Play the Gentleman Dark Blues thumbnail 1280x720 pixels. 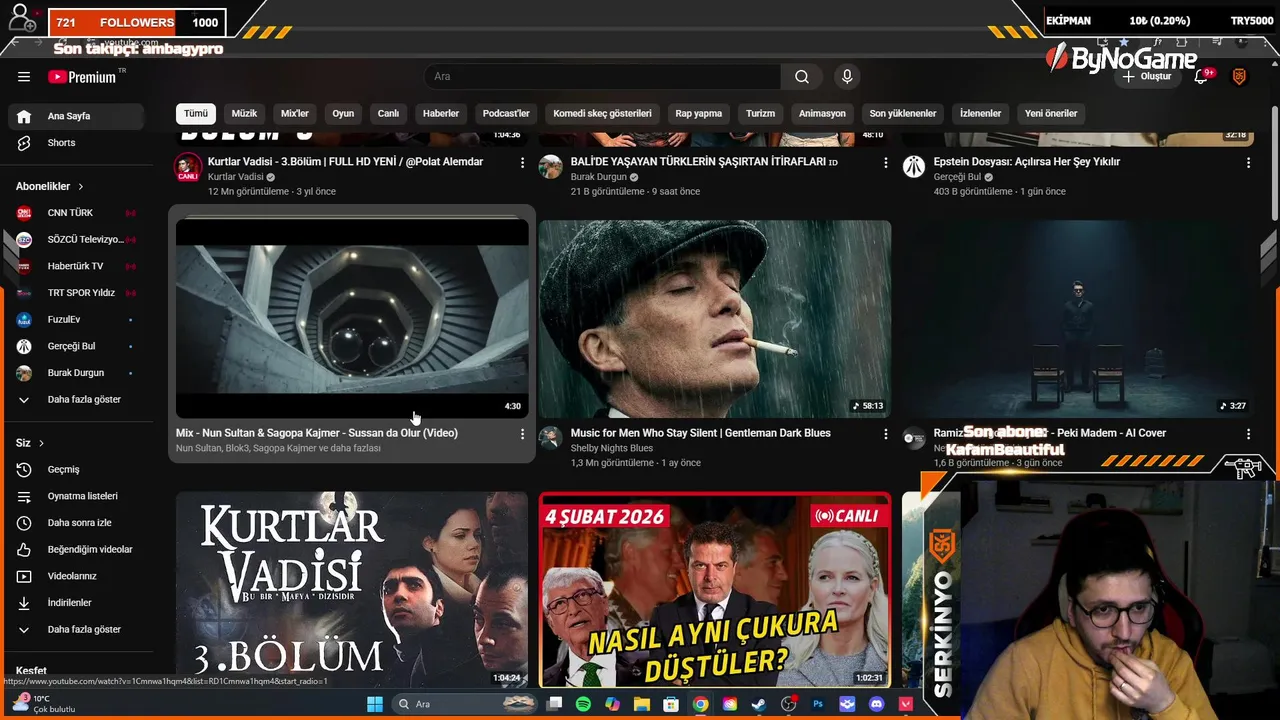point(715,319)
